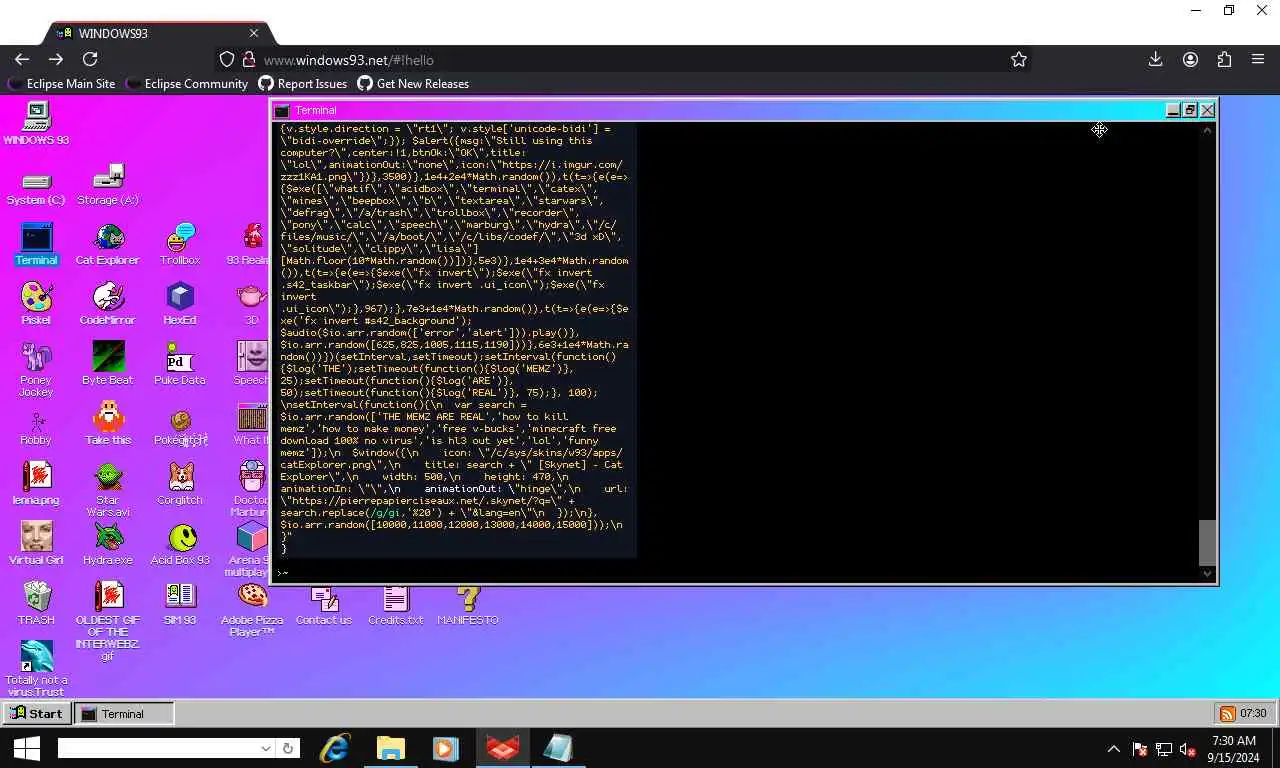Open host clock showing 7:30 AM
The image size is (1280, 768).
coord(1233,748)
